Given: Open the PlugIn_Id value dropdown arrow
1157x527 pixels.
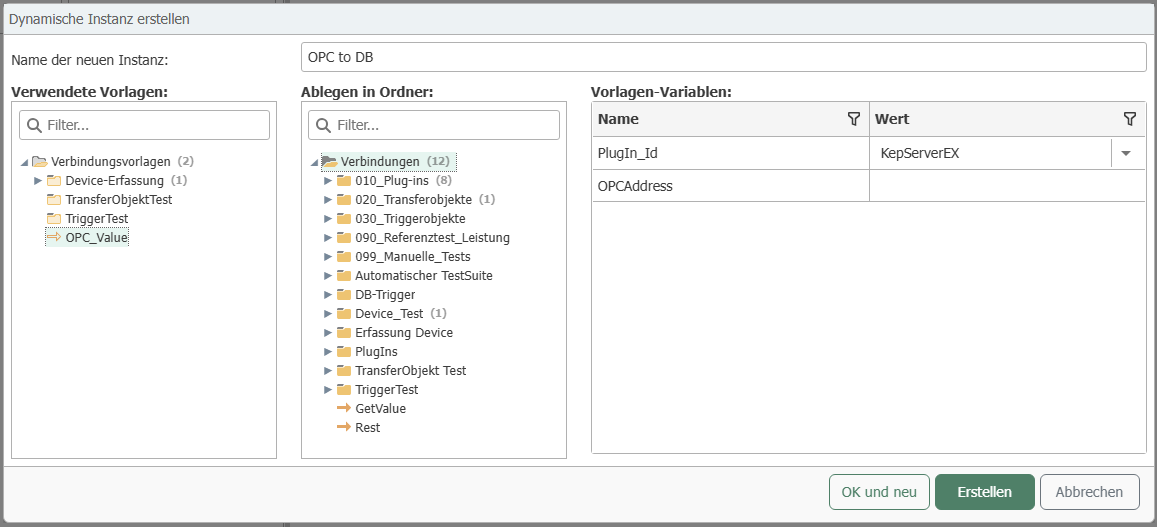Looking at the screenshot, I should pyautogui.click(x=1126, y=154).
